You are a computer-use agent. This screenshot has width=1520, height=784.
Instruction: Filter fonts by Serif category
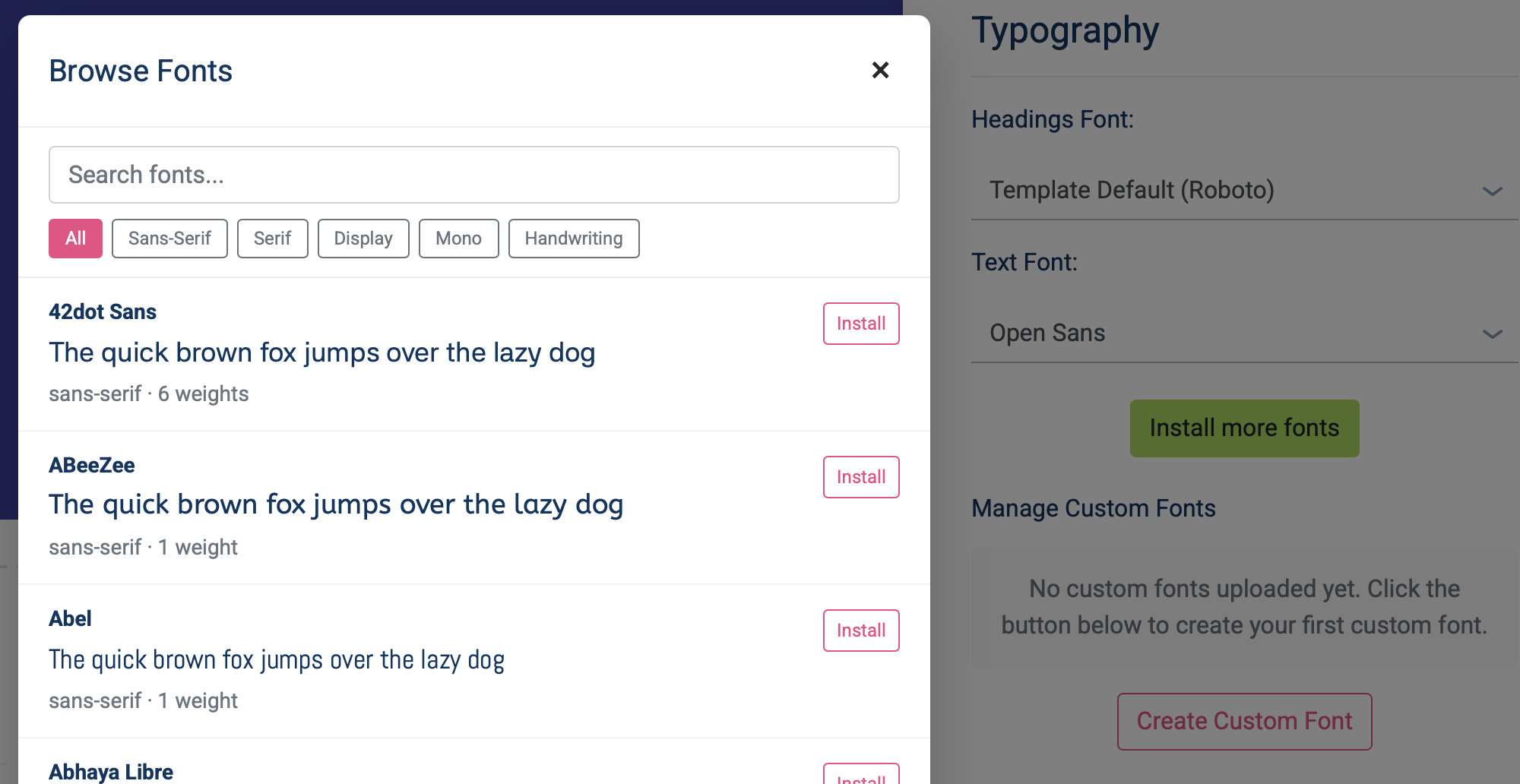pyautogui.click(x=272, y=239)
